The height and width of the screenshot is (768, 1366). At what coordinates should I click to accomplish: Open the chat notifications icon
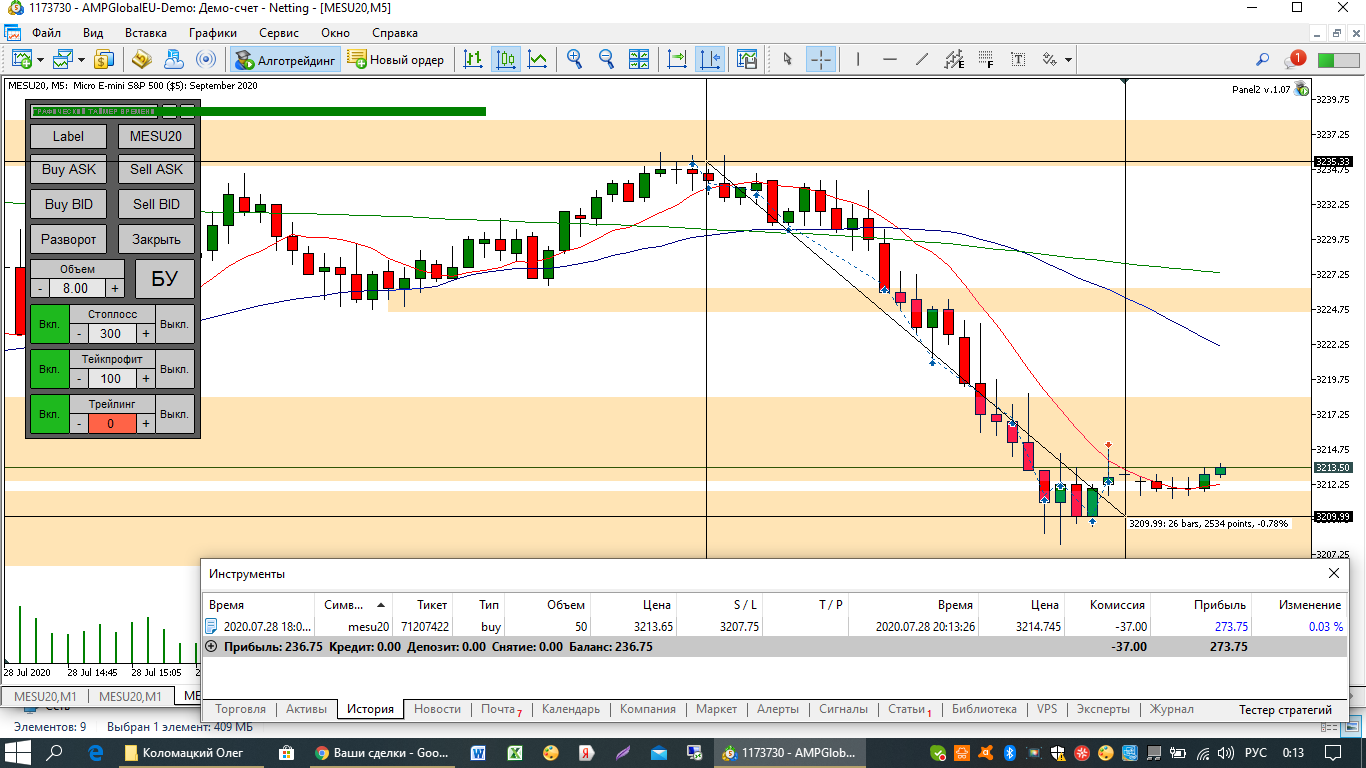[x=1294, y=59]
